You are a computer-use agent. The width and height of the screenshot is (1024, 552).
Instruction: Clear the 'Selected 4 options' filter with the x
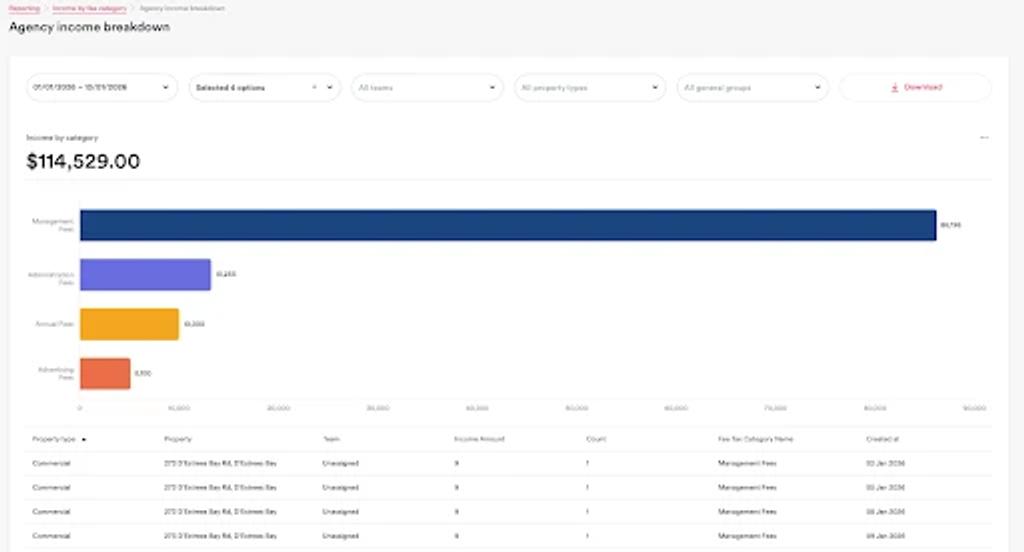click(314, 88)
